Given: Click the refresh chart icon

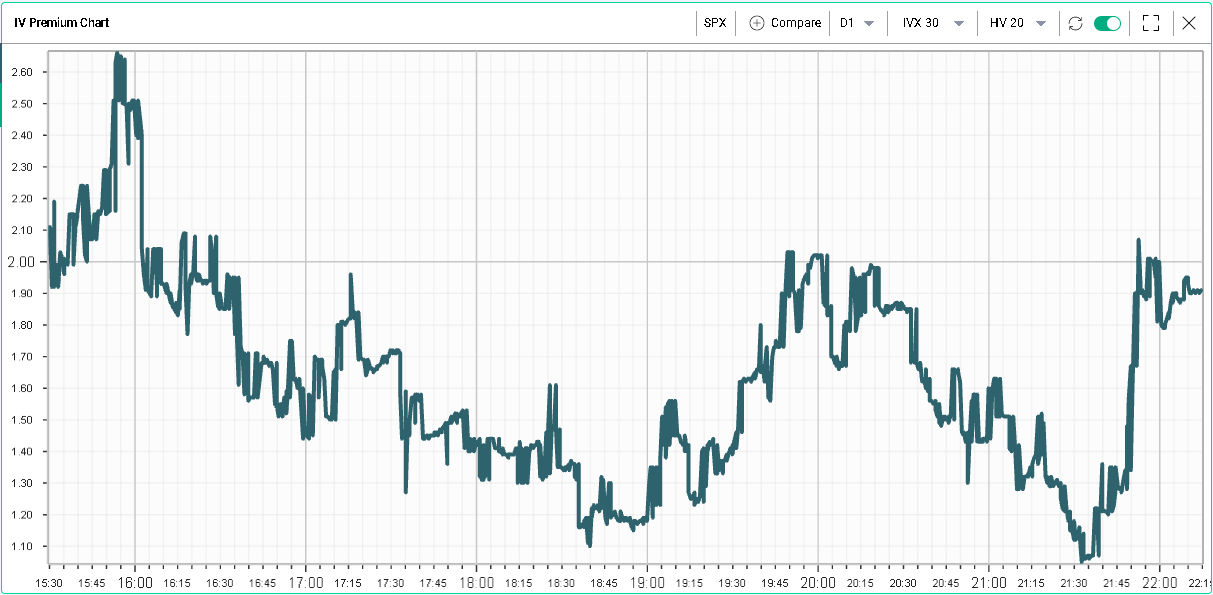Looking at the screenshot, I should (x=1075, y=23).
